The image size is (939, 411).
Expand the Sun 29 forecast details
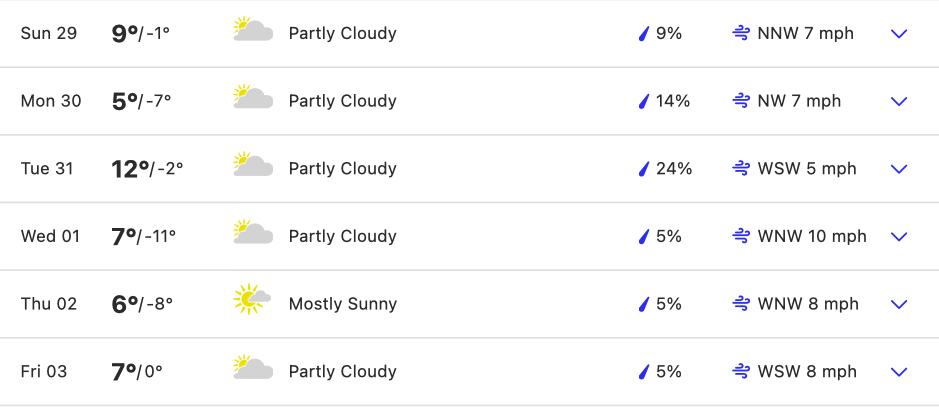pyautogui.click(x=899, y=34)
